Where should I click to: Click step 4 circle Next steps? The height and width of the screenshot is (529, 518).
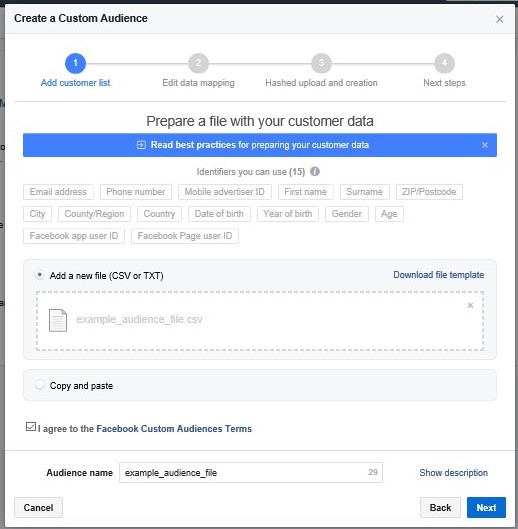pos(444,63)
